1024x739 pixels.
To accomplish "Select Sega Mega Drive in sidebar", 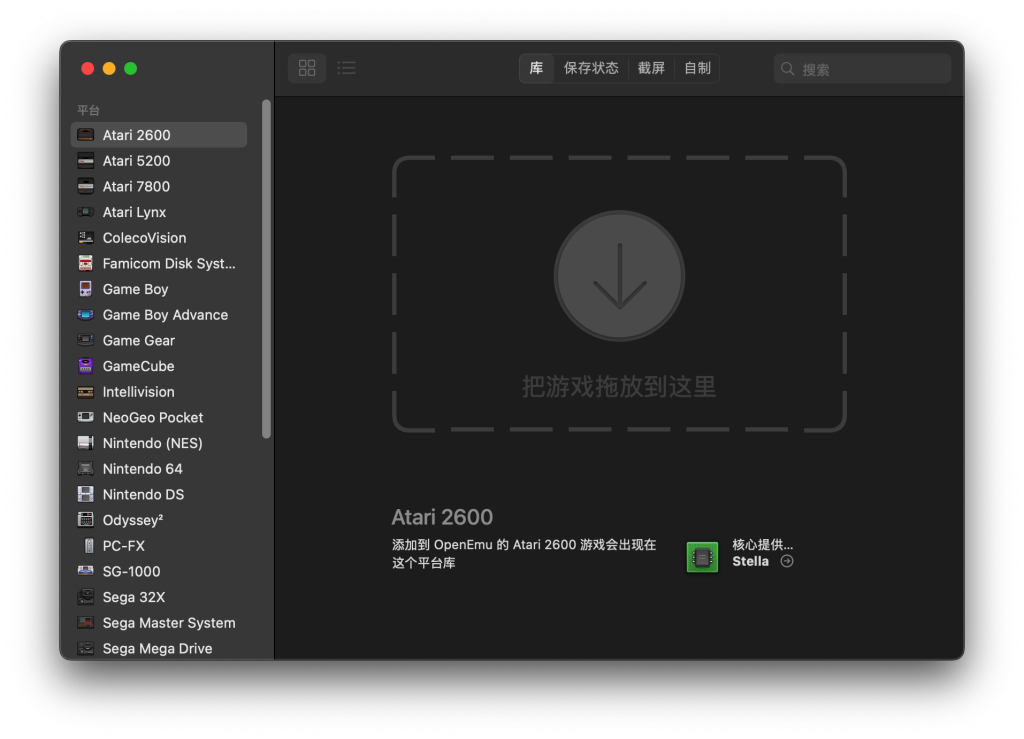I will pos(159,648).
